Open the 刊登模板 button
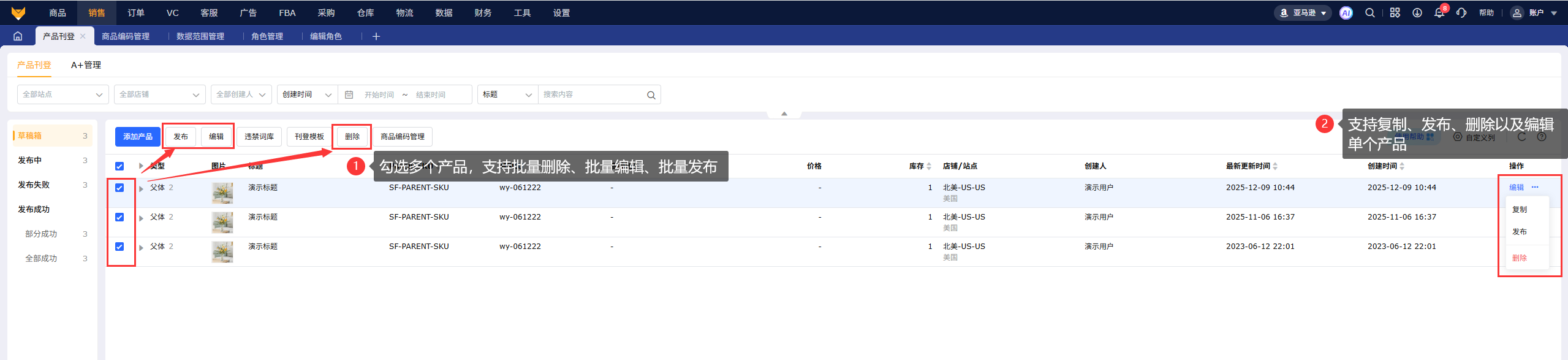The image size is (1568, 360). 309,137
